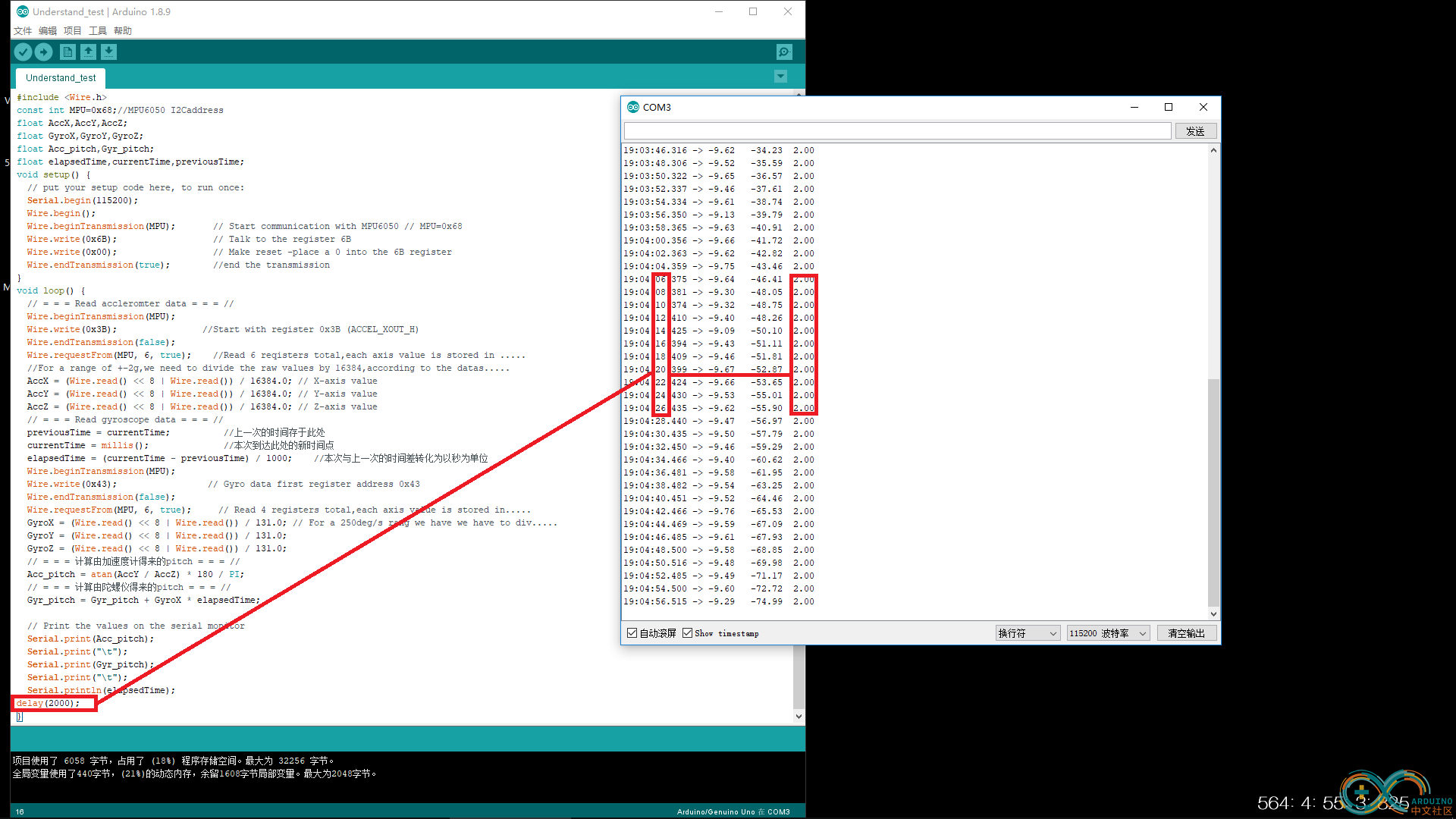Open a sketch with the Open icon
This screenshot has width=1456, height=819.
89,52
